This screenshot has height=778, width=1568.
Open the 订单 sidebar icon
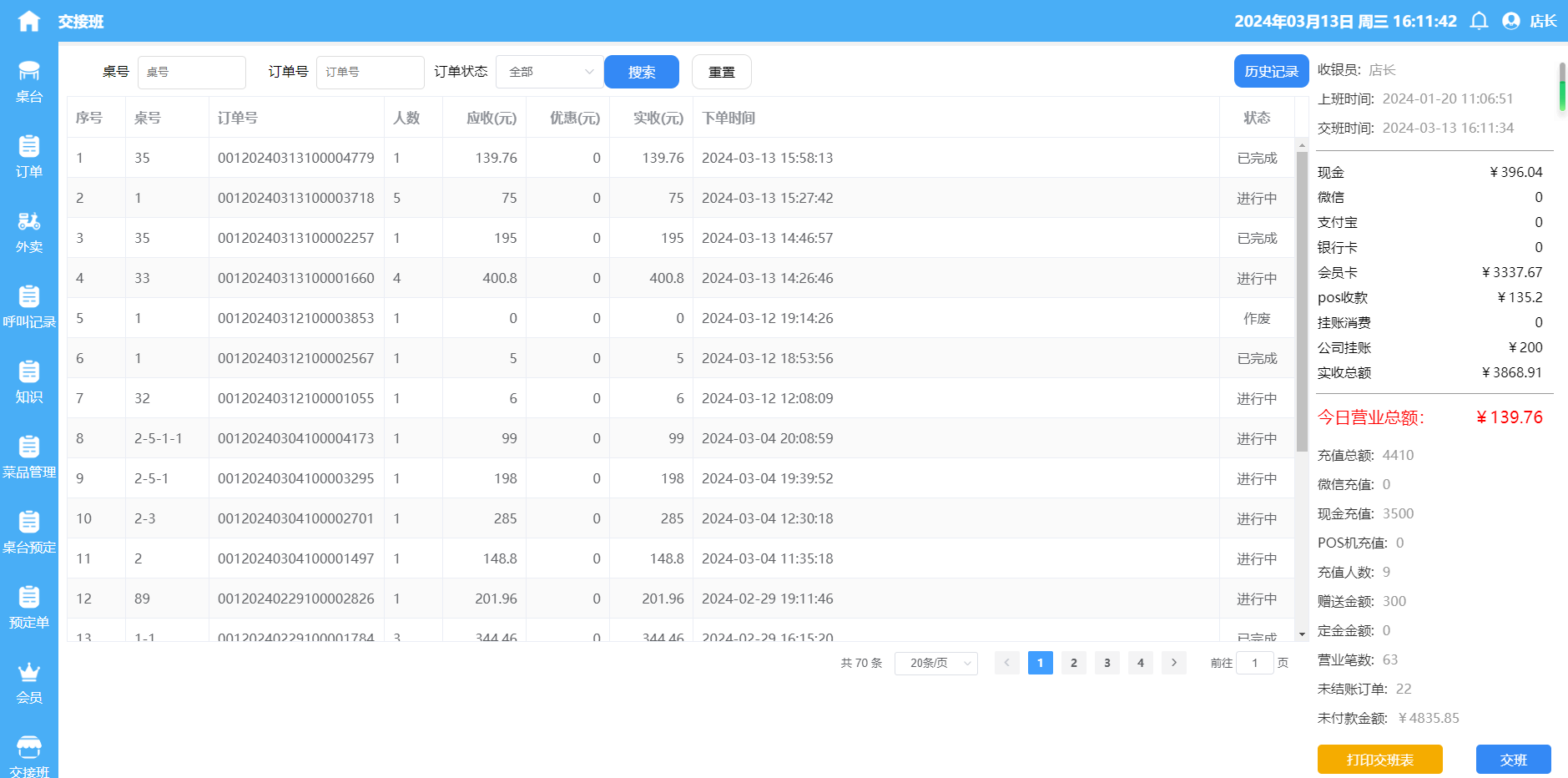[x=29, y=146]
